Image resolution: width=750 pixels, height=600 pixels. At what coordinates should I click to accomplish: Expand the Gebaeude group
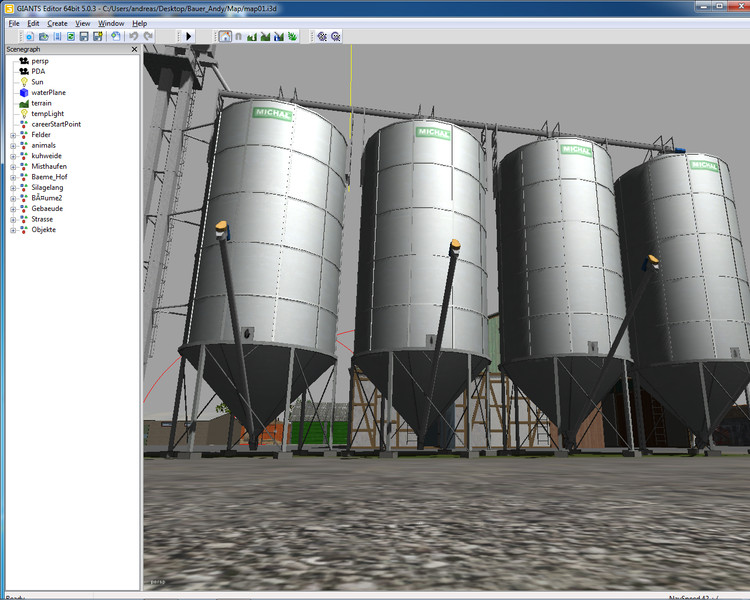(13, 209)
